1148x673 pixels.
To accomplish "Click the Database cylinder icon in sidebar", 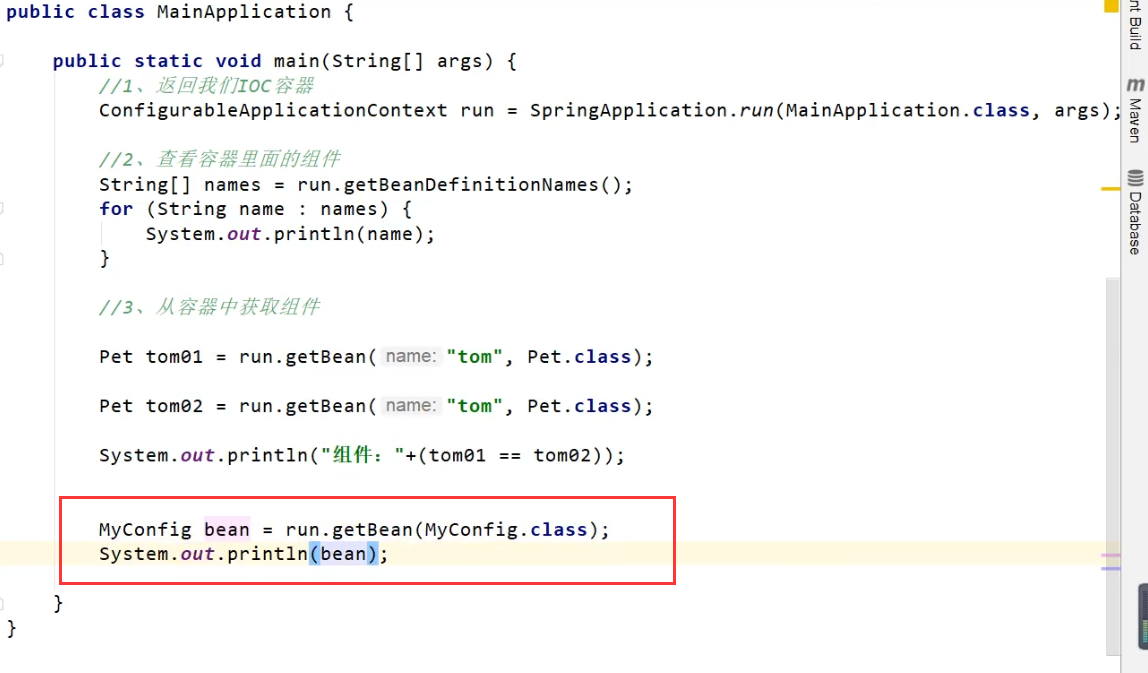I will point(1136,178).
